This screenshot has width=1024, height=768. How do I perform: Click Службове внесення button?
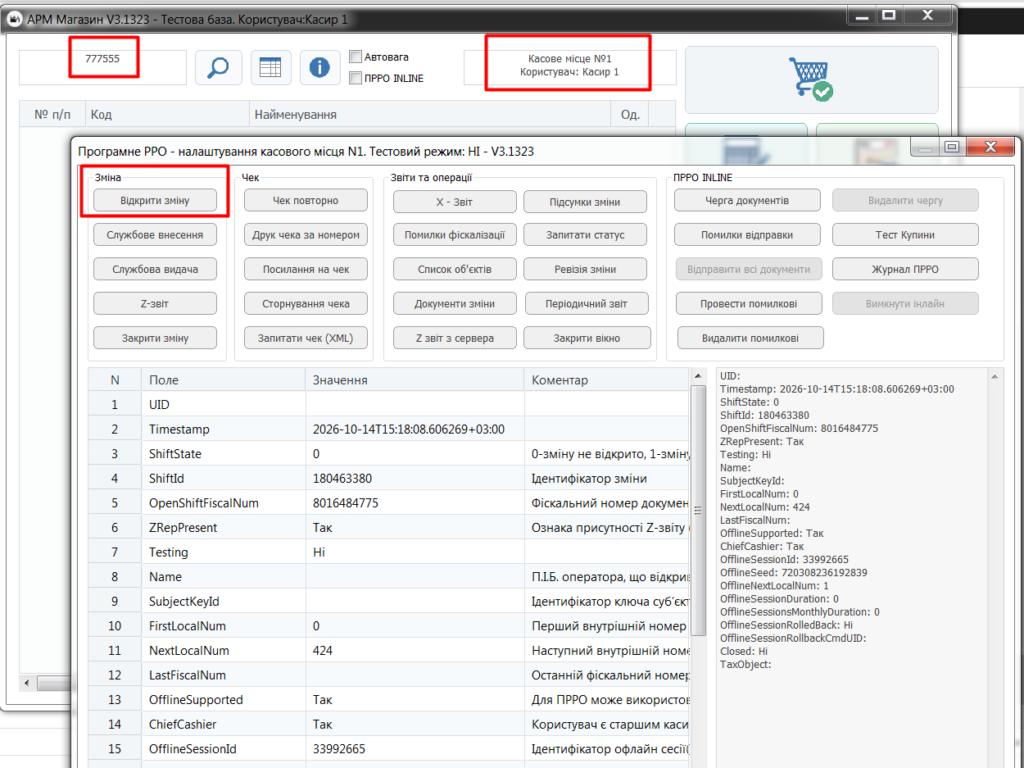155,234
